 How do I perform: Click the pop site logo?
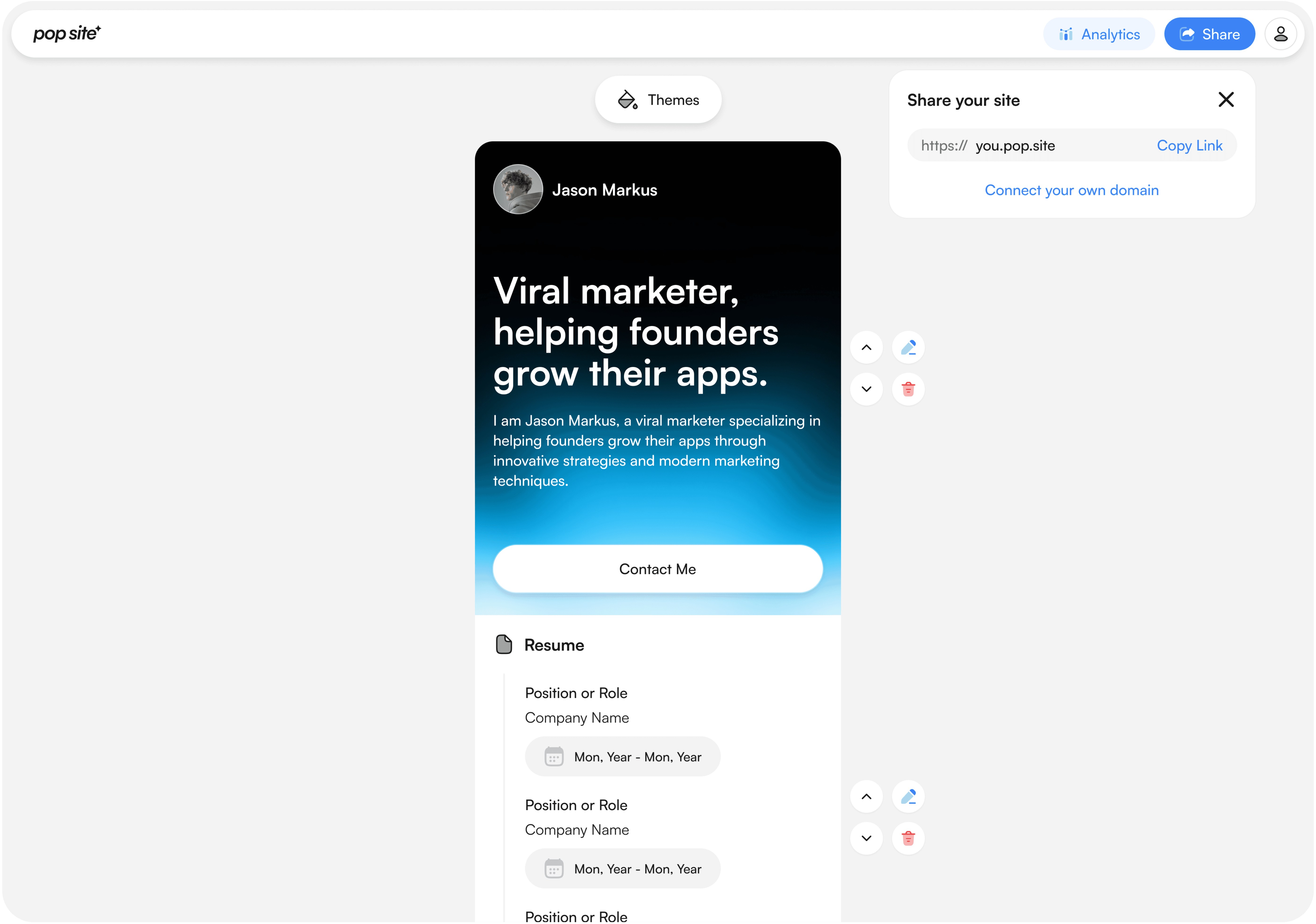(67, 34)
